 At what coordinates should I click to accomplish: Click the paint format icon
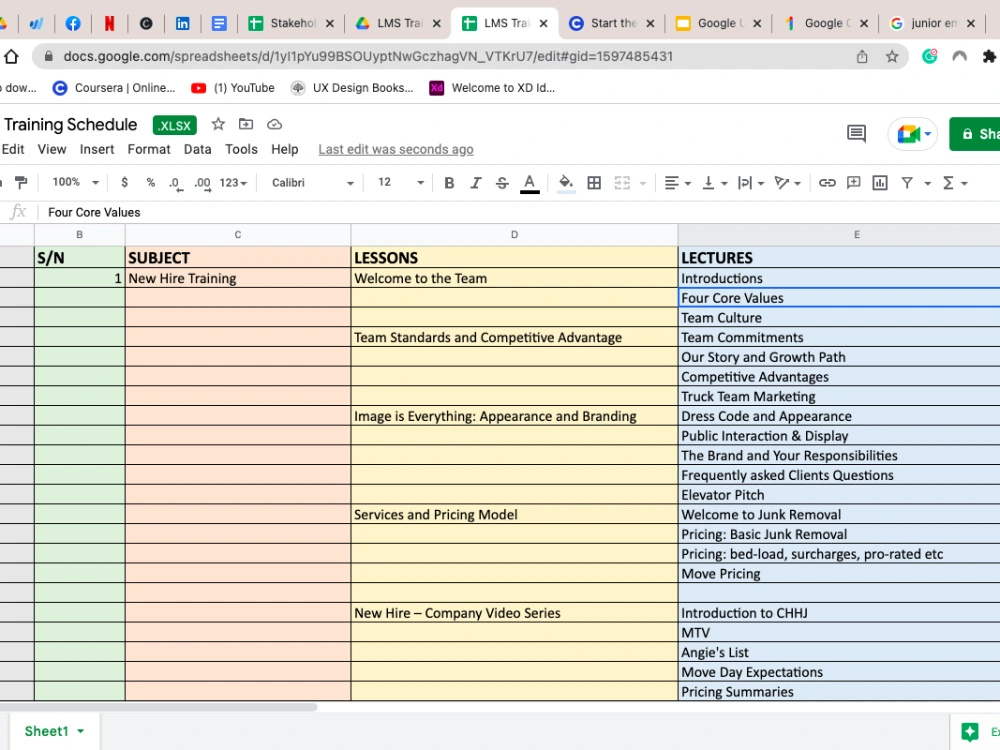click(21, 183)
